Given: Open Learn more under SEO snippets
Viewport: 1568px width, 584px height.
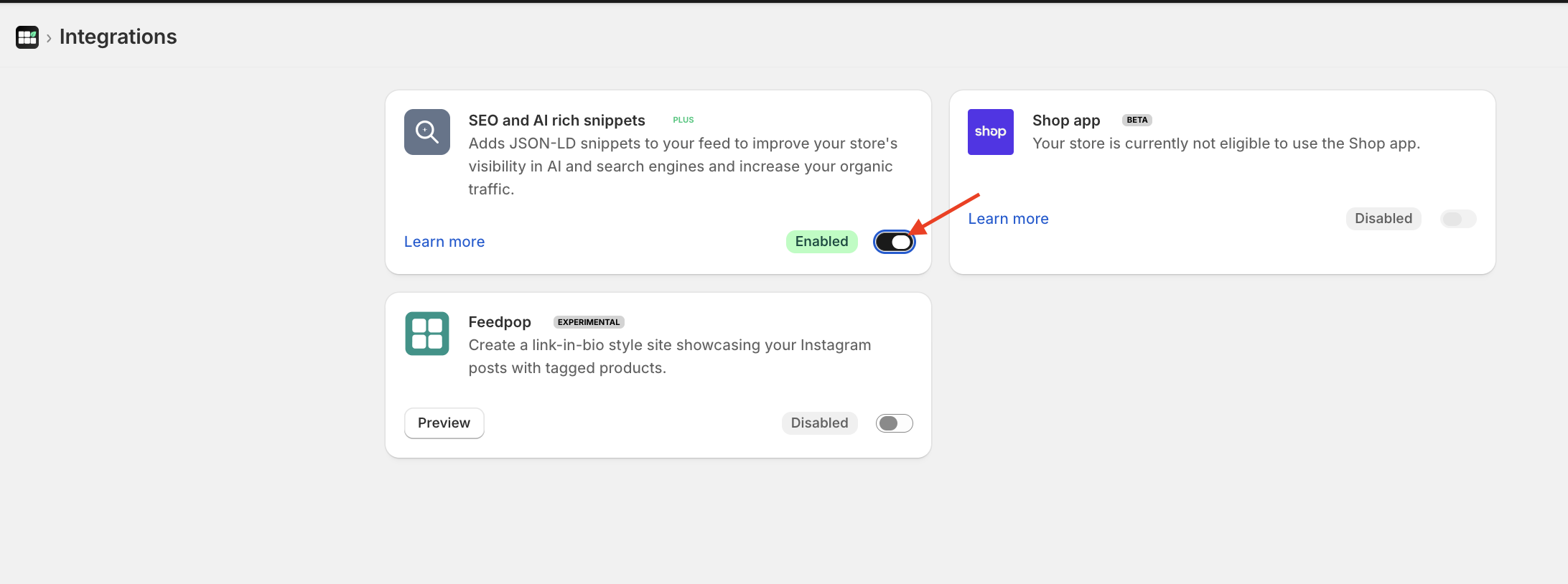Looking at the screenshot, I should pyautogui.click(x=444, y=242).
